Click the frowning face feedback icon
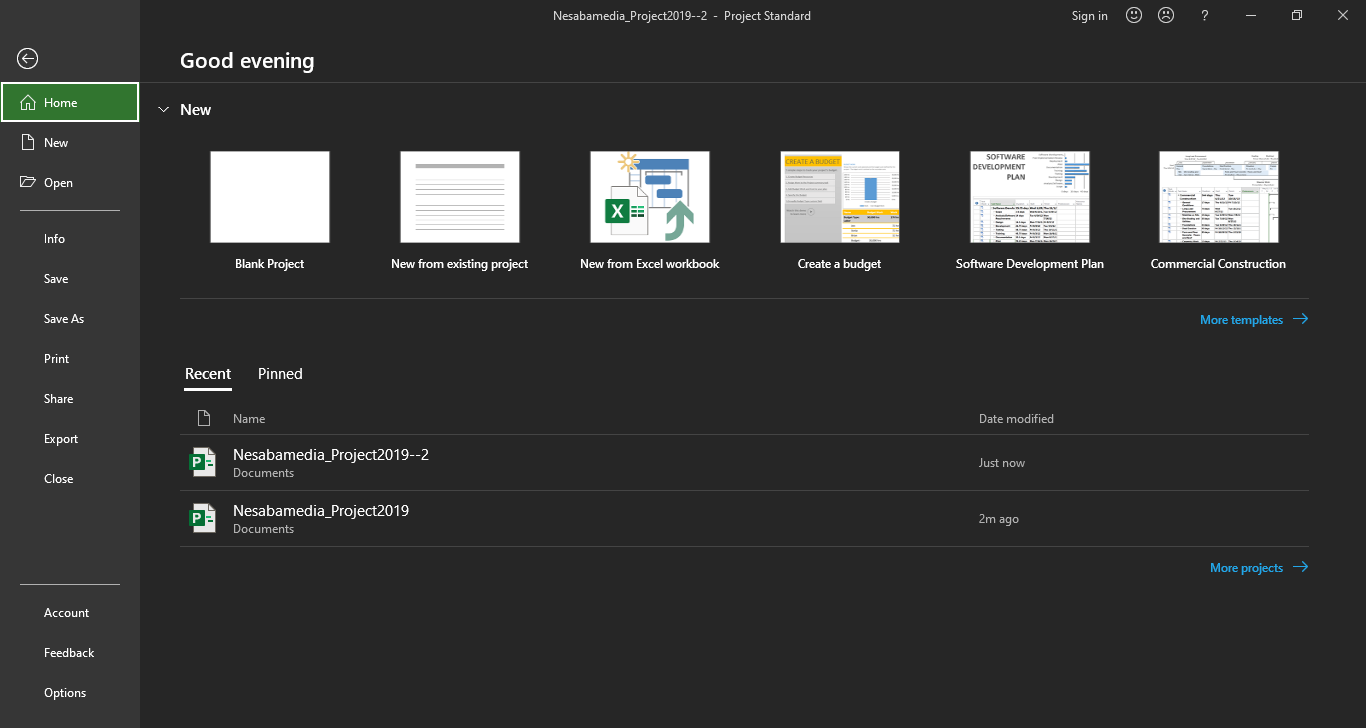The height and width of the screenshot is (728, 1366). click(x=1166, y=15)
